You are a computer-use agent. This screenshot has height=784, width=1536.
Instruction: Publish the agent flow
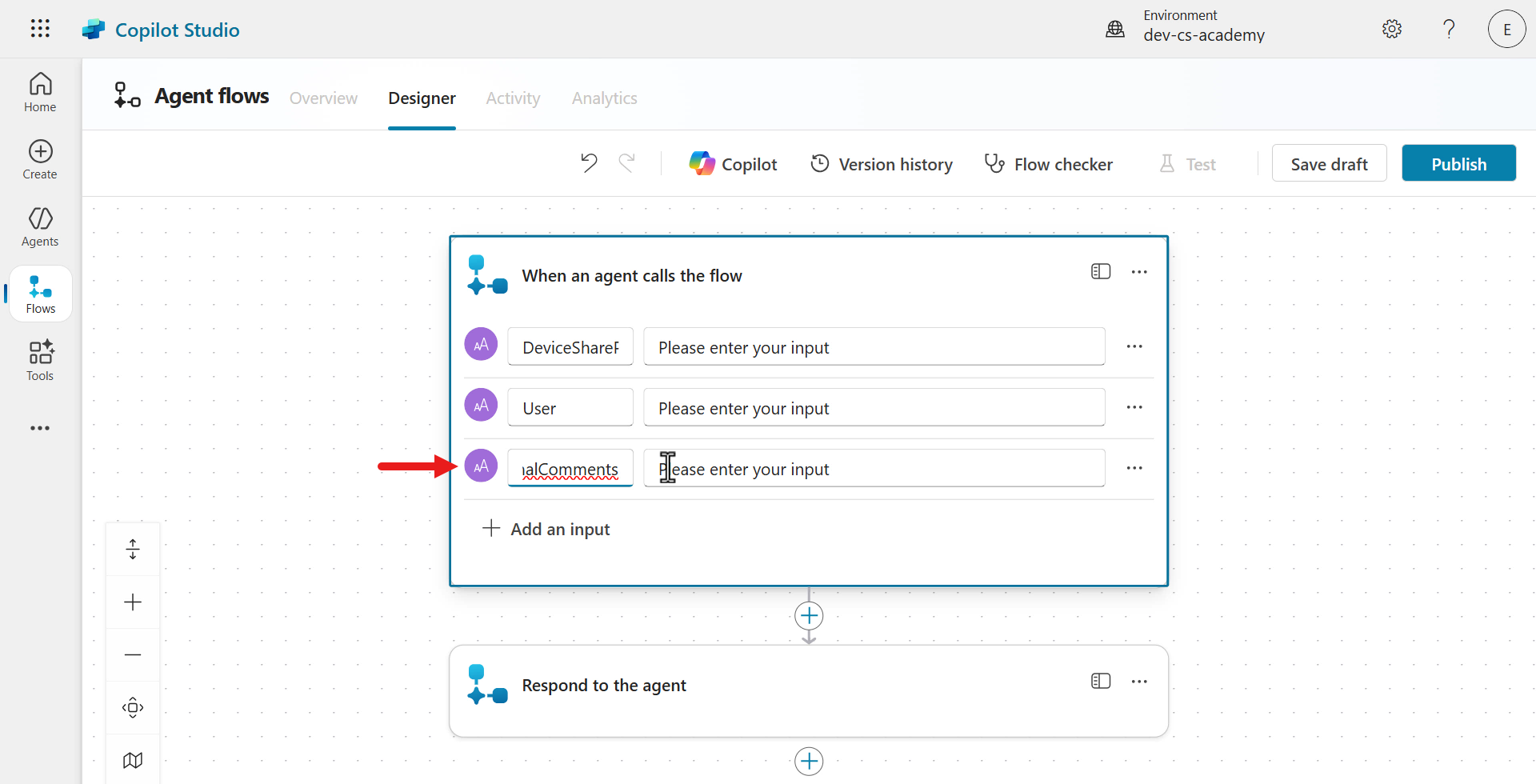coord(1458,162)
